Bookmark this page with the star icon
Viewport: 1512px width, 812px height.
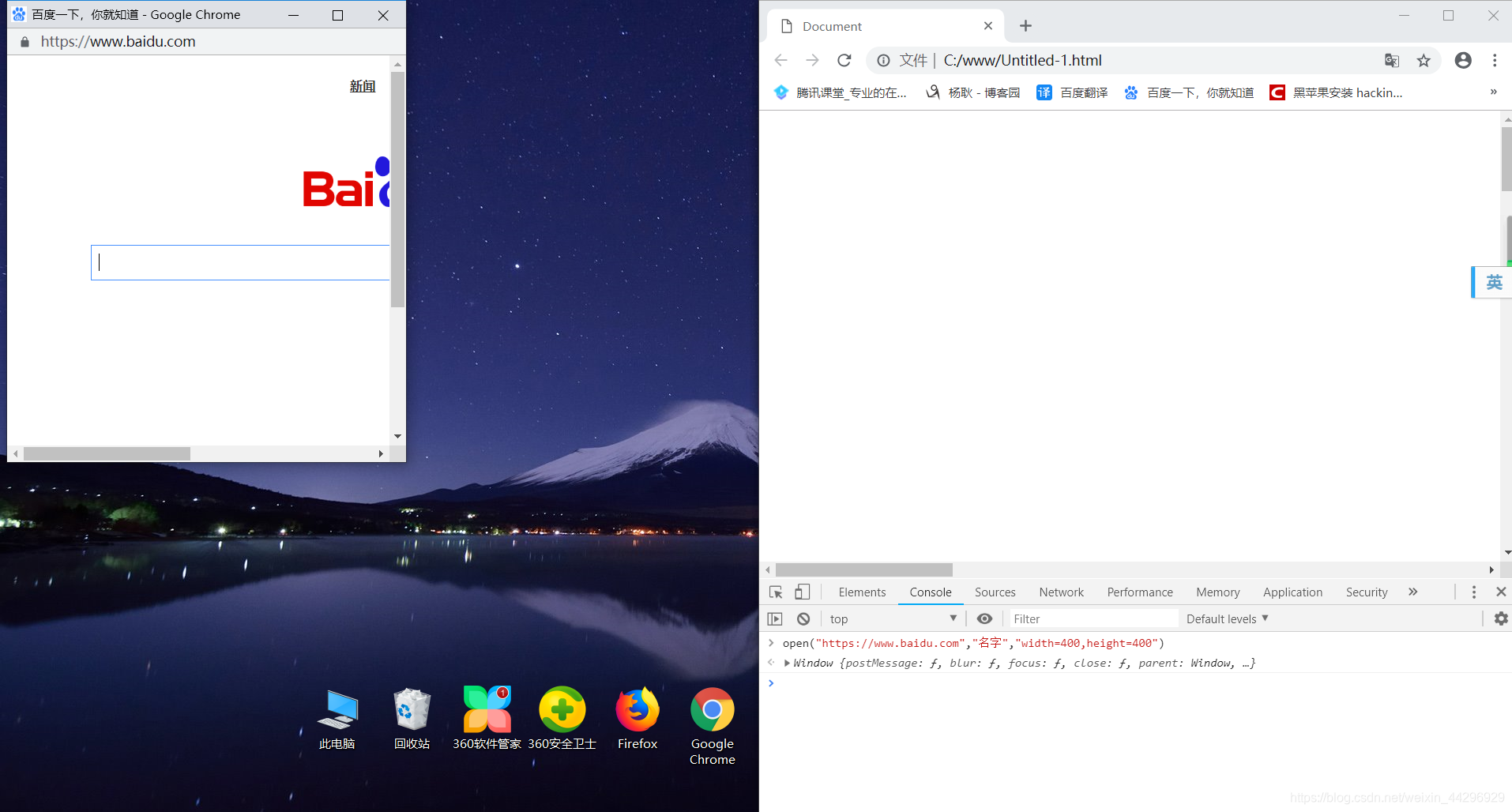(x=1424, y=61)
